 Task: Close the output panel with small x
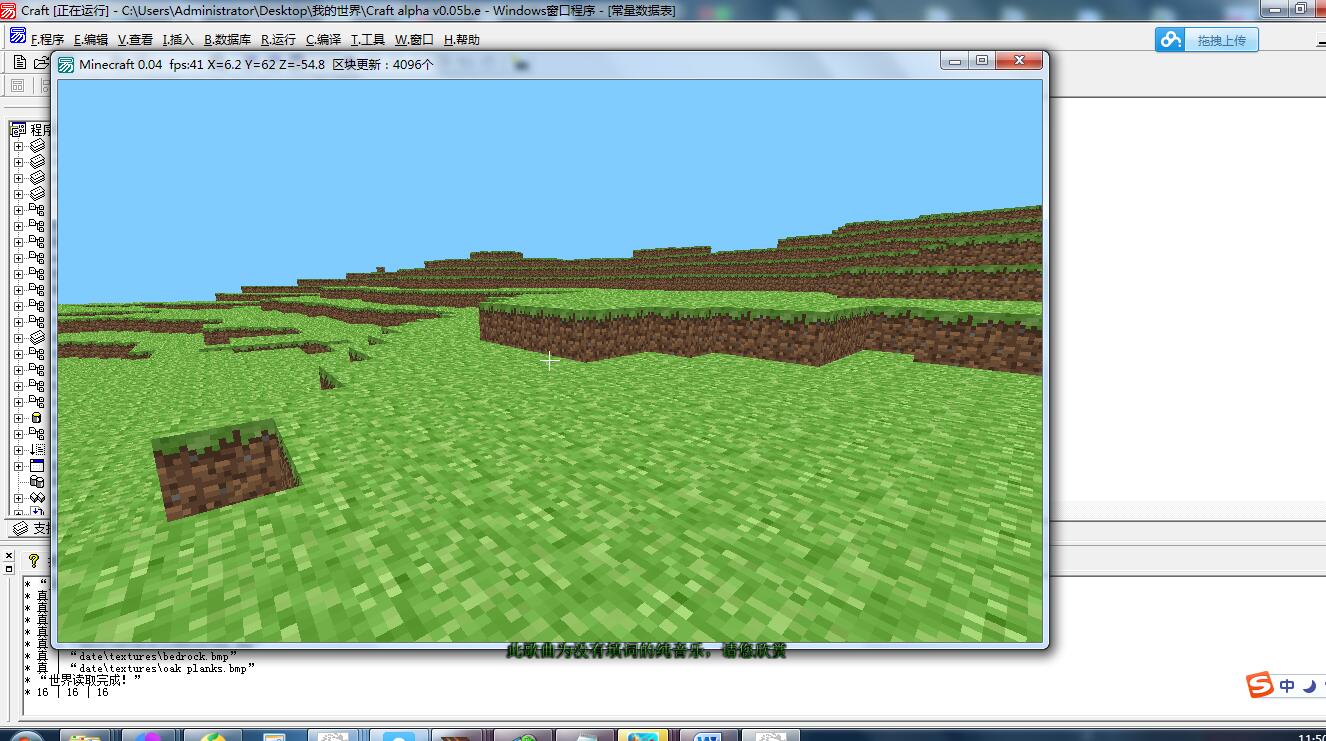coord(10,556)
